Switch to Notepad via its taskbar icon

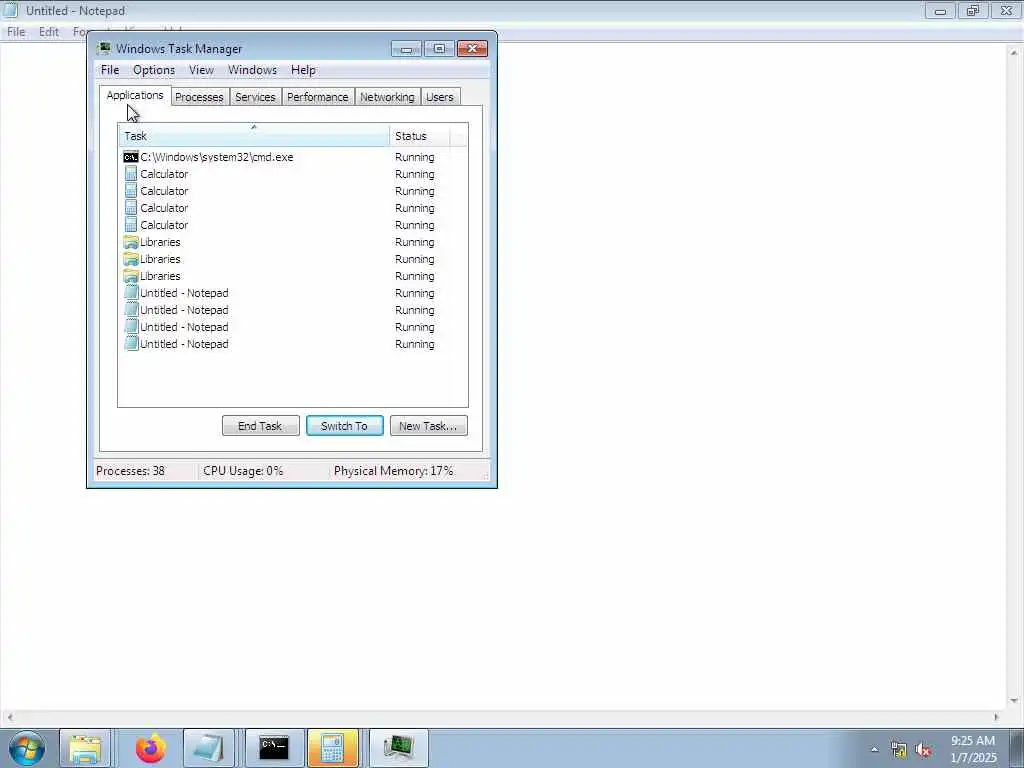(209, 748)
